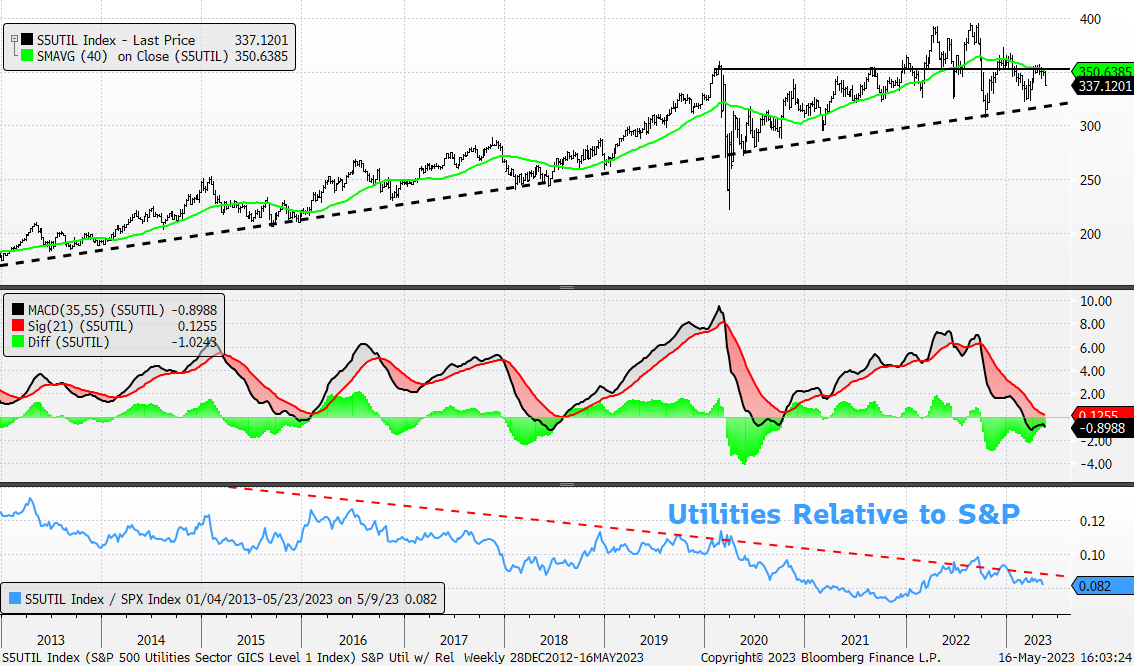Click the 2016 year label on time axis
The width and height of the screenshot is (1134, 666).
coord(353,640)
